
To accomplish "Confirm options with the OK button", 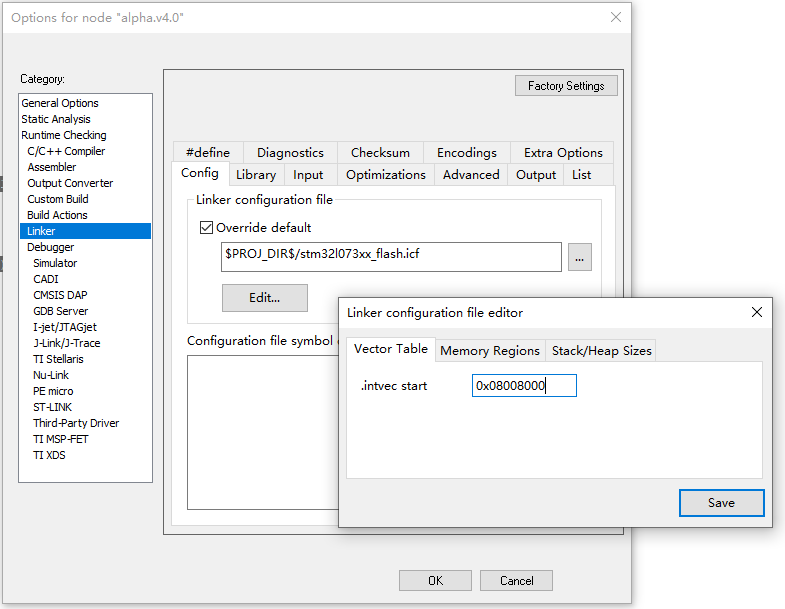I will [436, 580].
